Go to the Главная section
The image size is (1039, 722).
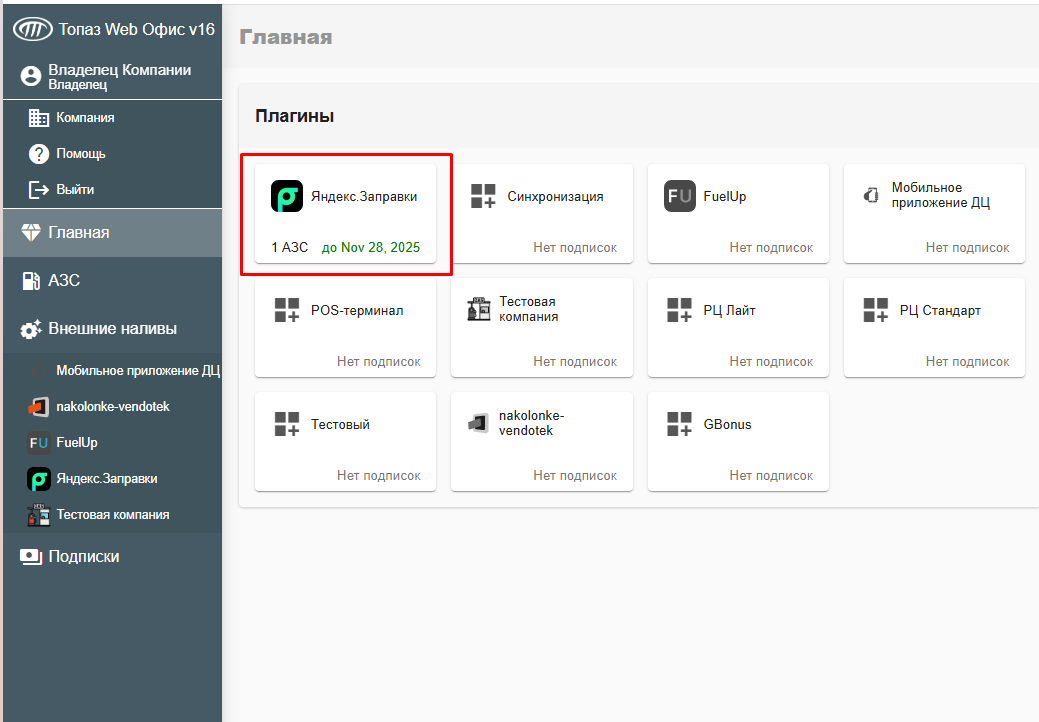113,232
